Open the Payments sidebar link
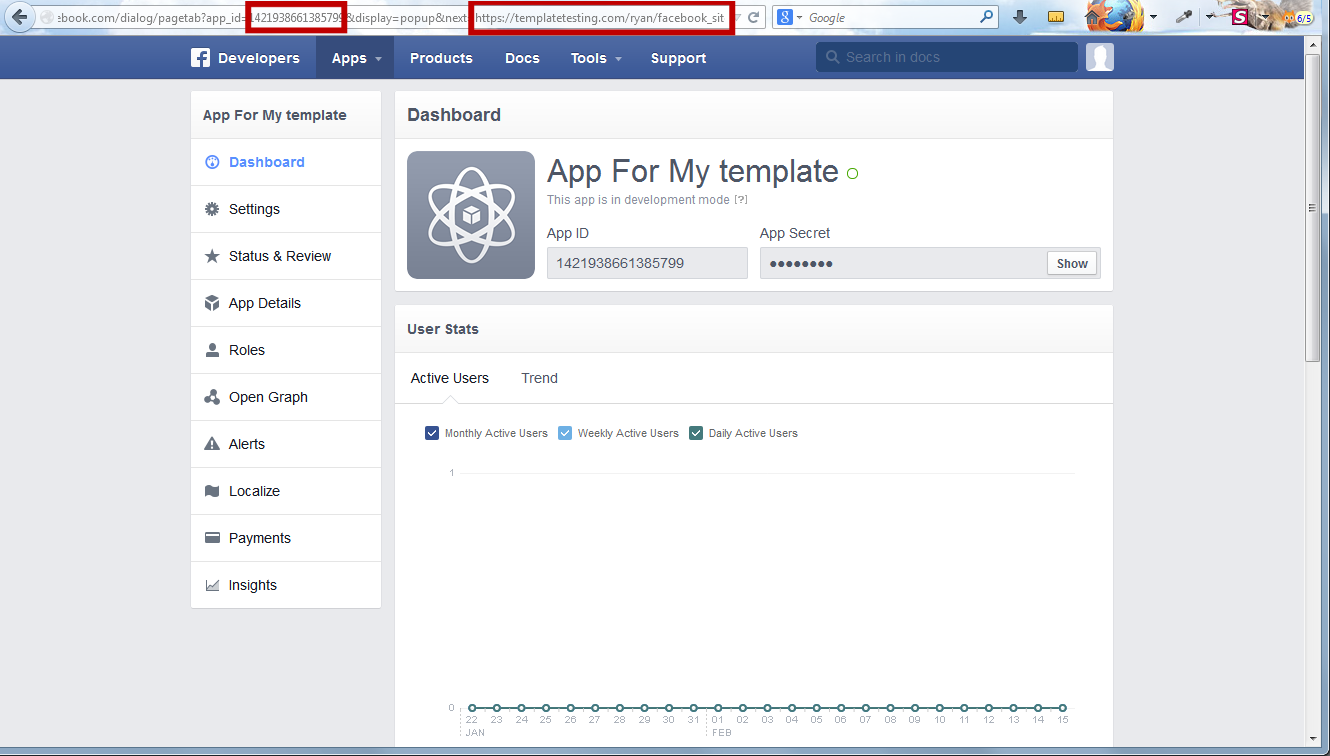 pos(286,538)
